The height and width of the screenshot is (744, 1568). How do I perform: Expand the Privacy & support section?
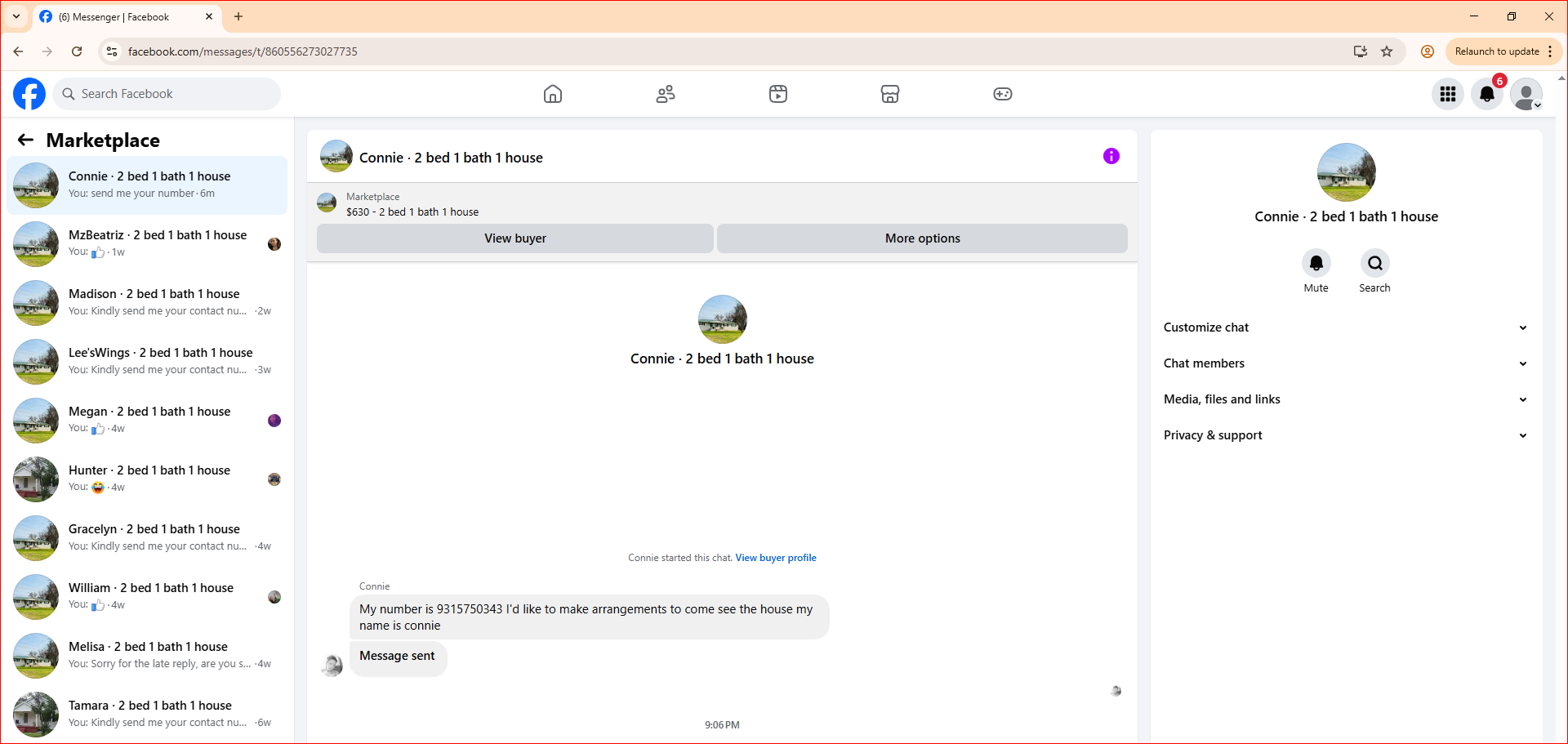click(x=1346, y=435)
